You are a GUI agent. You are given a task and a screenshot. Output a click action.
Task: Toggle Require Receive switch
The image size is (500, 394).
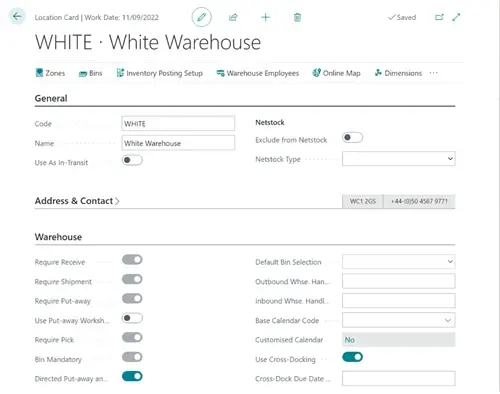[132, 260]
